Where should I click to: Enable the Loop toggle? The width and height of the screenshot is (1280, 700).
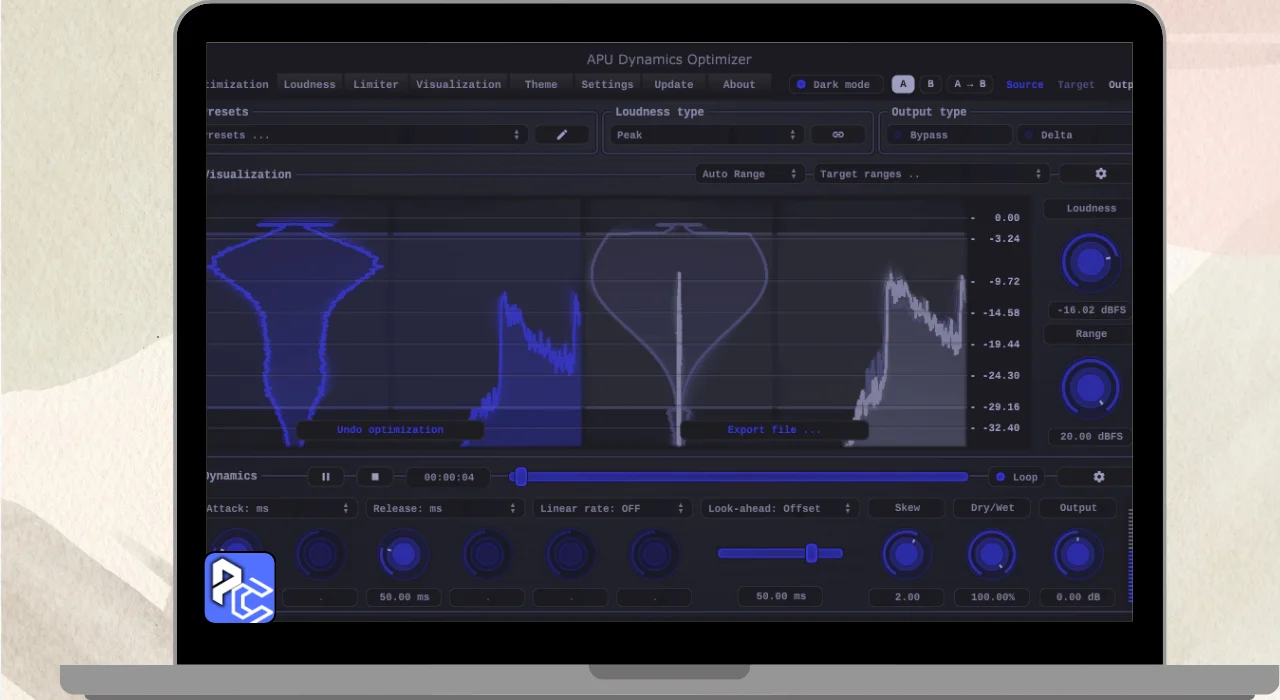[x=1016, y=477]
